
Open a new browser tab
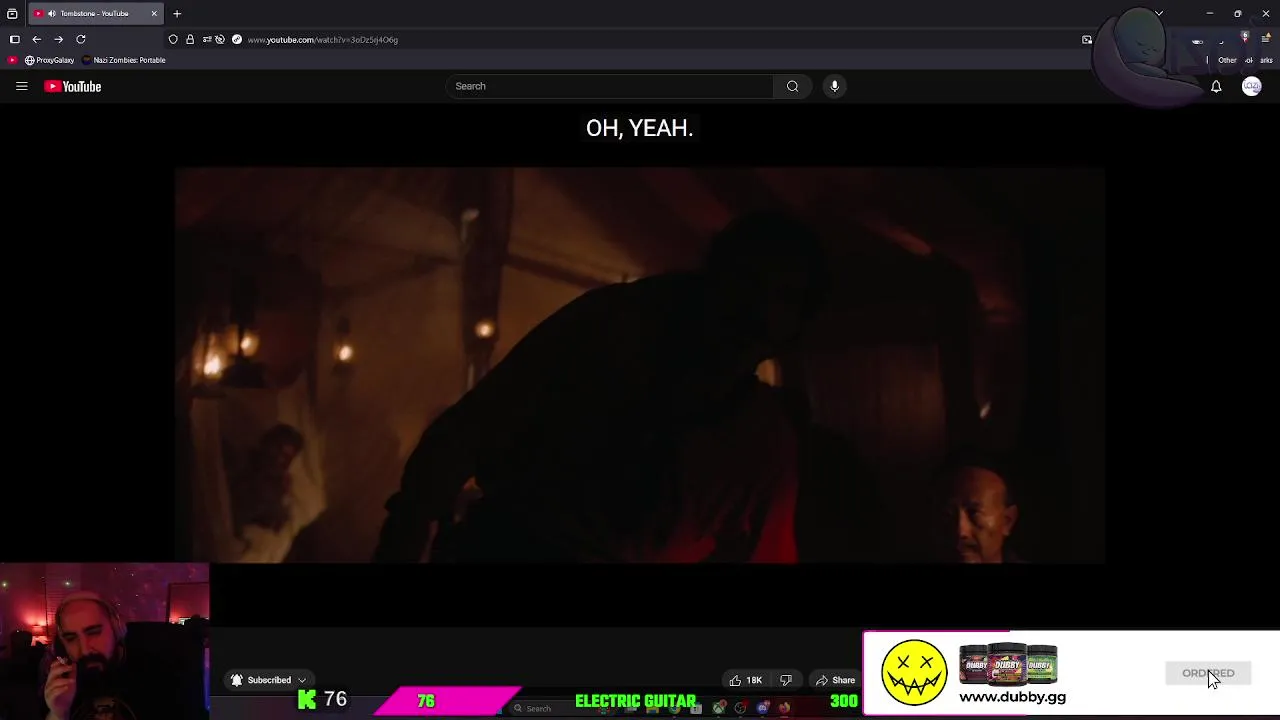(177, 14)
